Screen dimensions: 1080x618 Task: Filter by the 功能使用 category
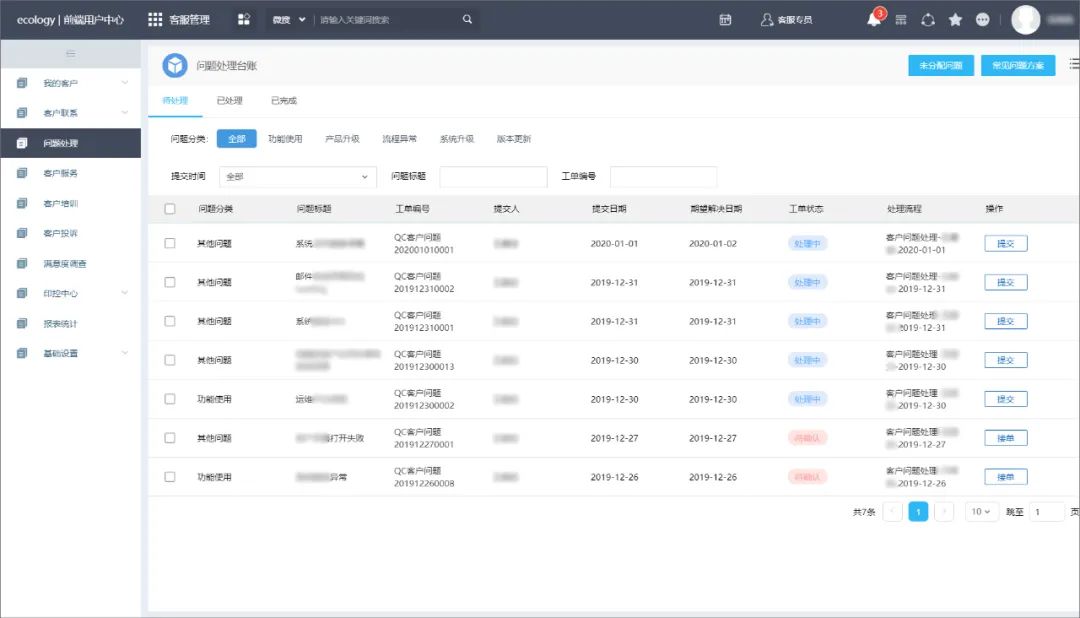pos(285,138)
